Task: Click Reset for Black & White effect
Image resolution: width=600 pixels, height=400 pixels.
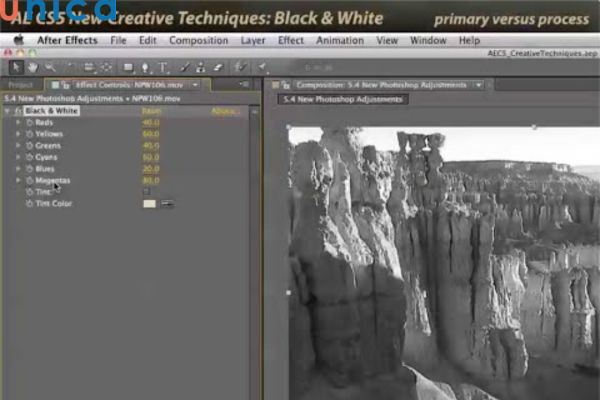Action: (x=152, y=111)
